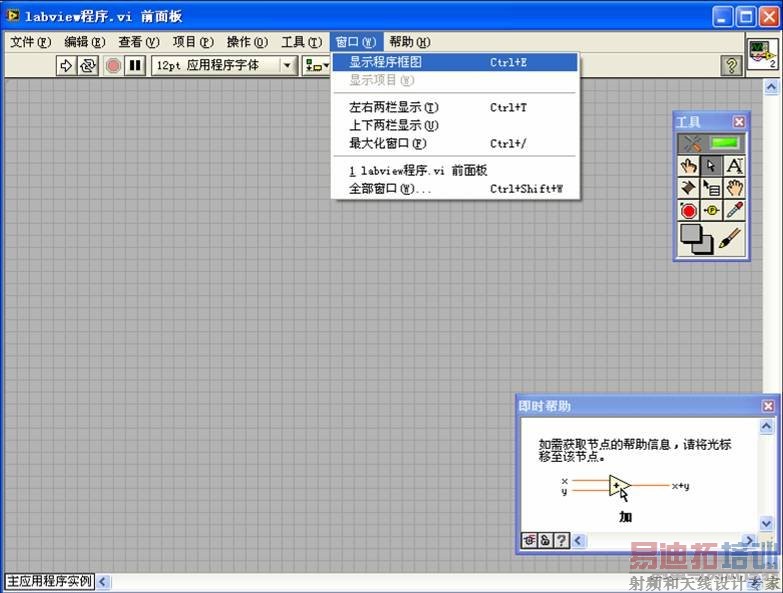Choose 左右两栏显示(T) menu item
Image resolution: width=783 pixels, height=593 pixels.
pyautogui.click(x=455, y=107)
